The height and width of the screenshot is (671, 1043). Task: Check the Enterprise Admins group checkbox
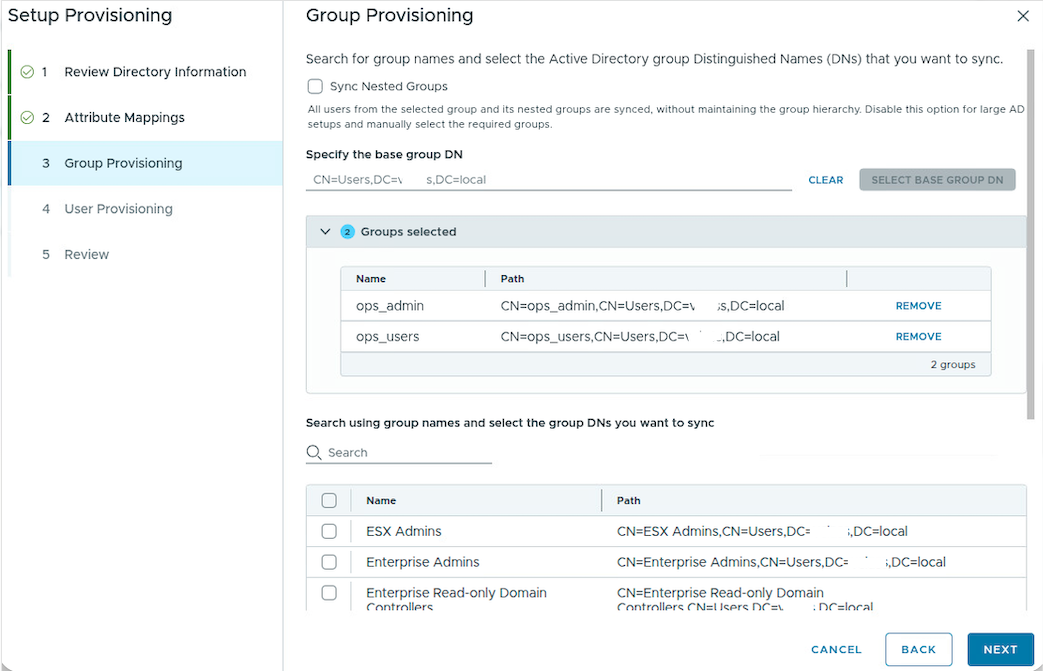pyautogui.click(x=330, y=562)
